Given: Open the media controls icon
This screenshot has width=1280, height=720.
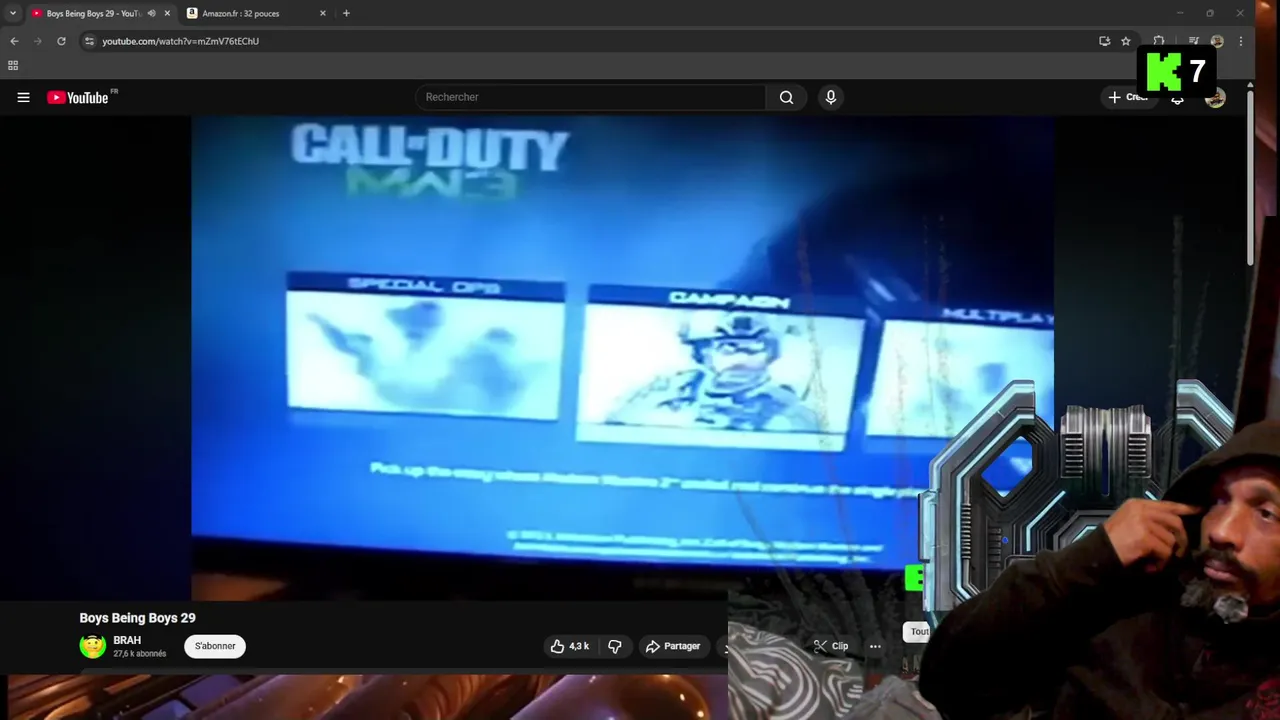Looking at the screenshot, I should pyautogui.click(x=1194, y=41).
